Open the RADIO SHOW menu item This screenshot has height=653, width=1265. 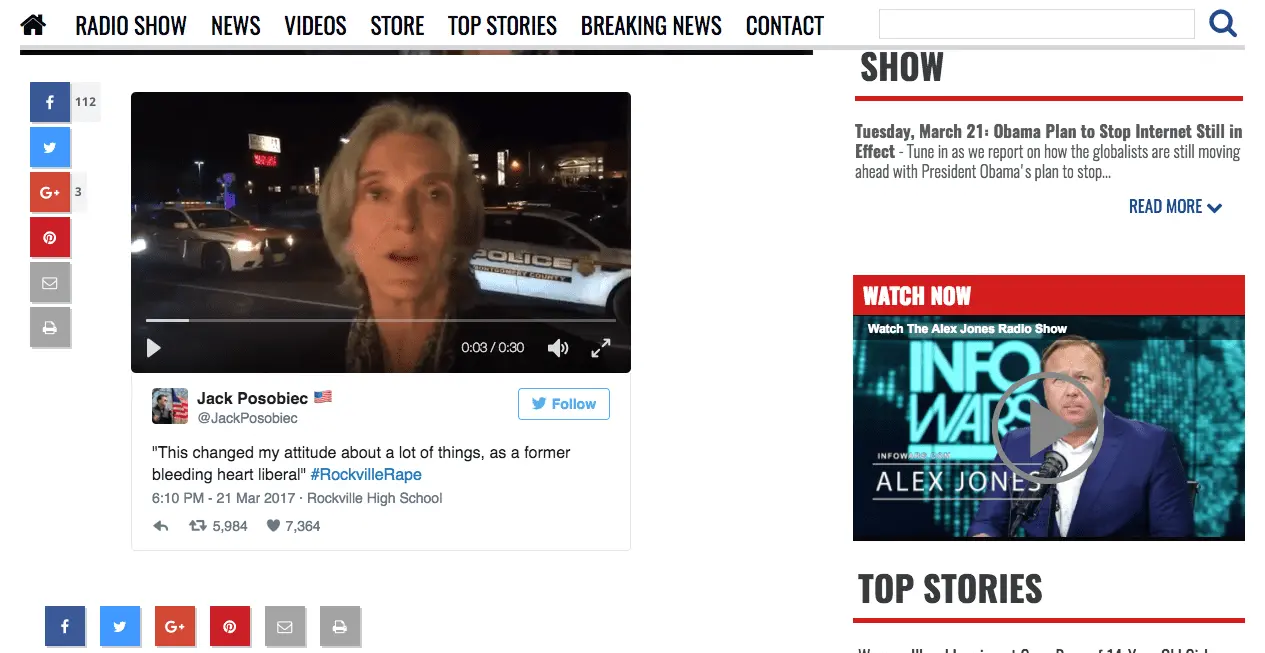[131, 26]
